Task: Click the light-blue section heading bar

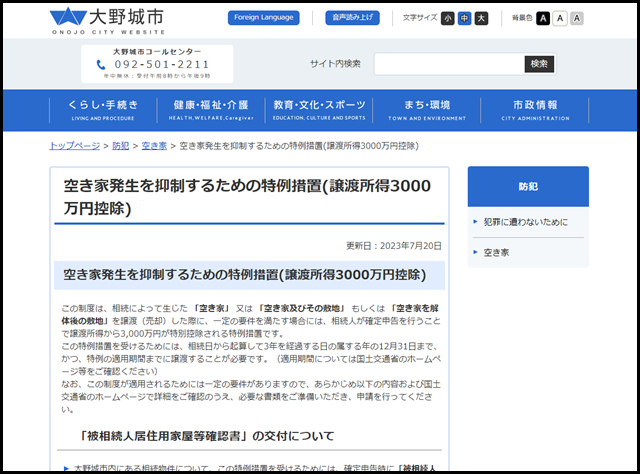Action: coord(249,275)
